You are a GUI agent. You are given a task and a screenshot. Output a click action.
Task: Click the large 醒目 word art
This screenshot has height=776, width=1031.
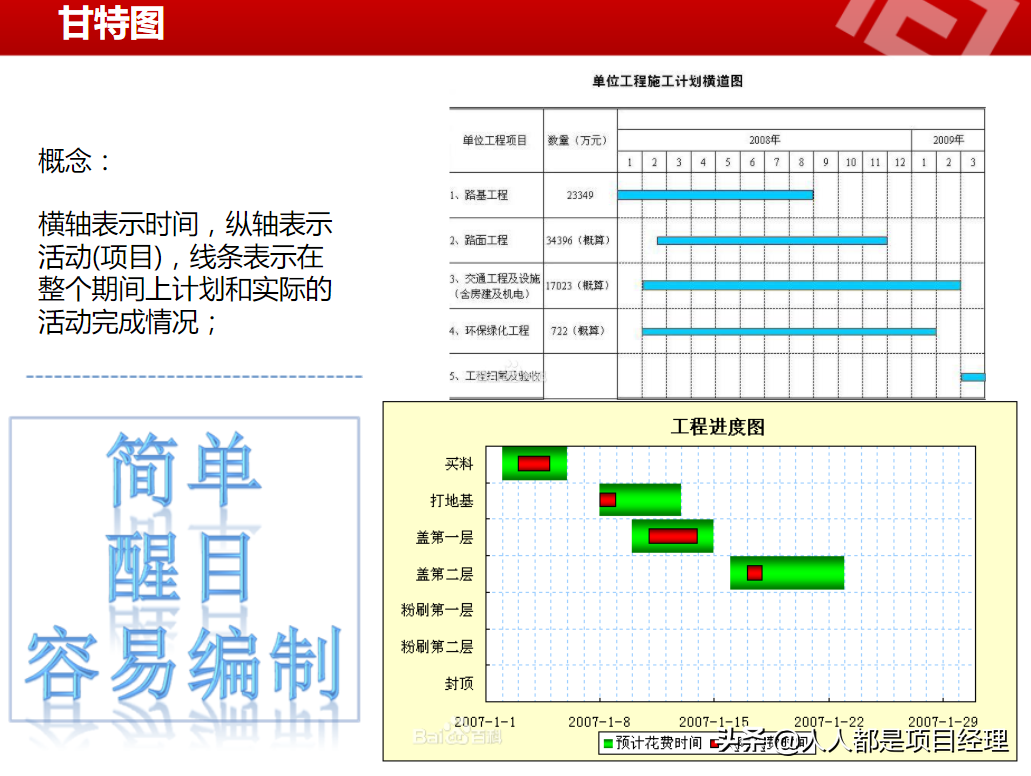(179, 567)
